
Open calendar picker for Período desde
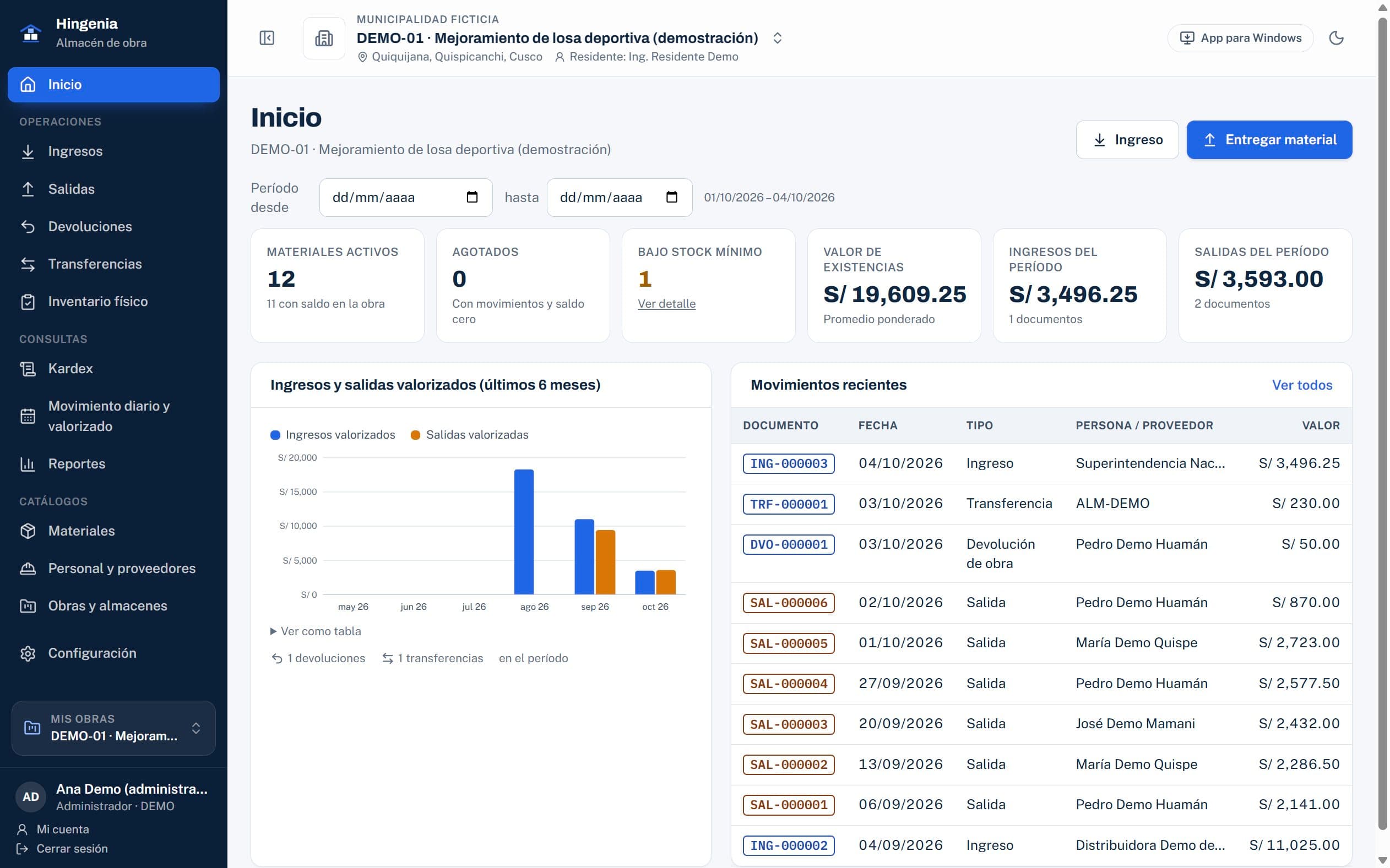(472, 197)
